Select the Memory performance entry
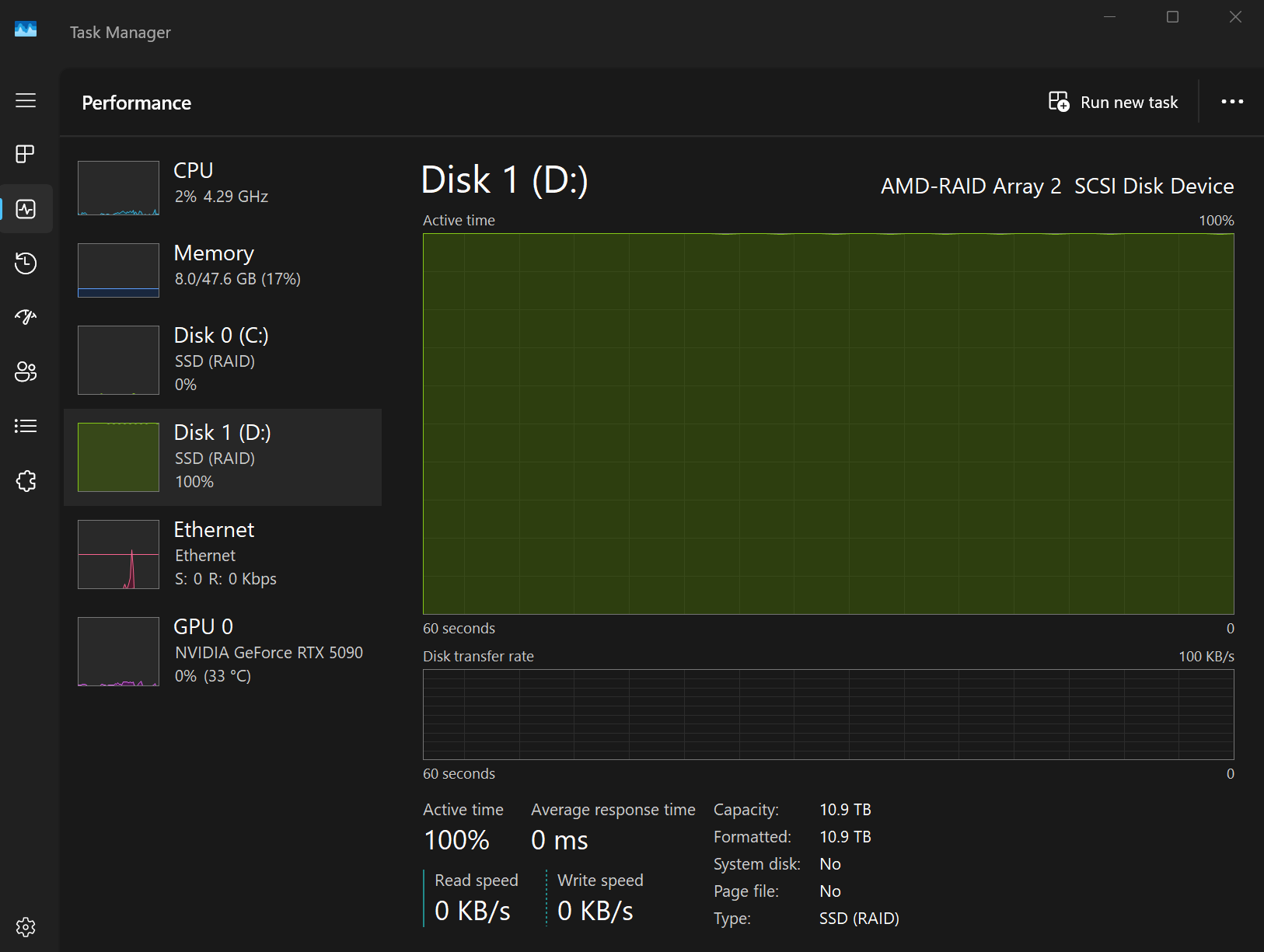 [223, 270]
